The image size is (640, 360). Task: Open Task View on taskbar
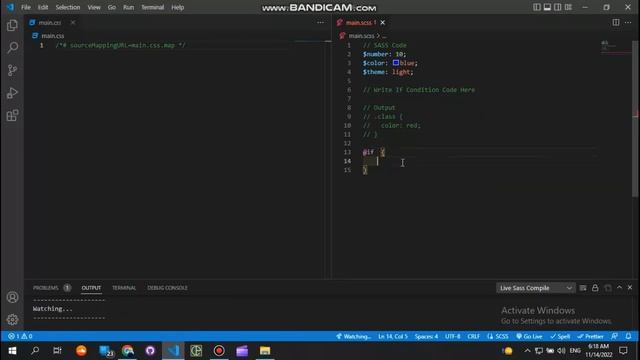pyautogui.click(x=58, y=351)
